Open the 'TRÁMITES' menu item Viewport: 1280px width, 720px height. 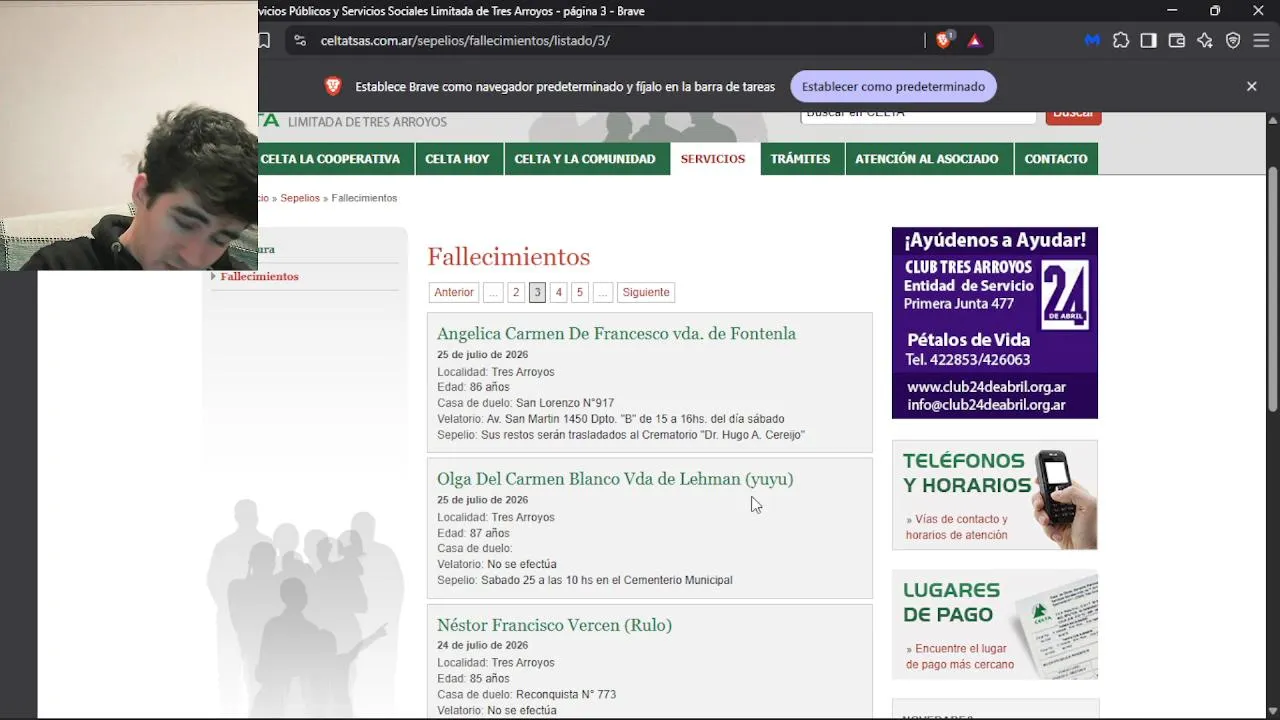800,159
